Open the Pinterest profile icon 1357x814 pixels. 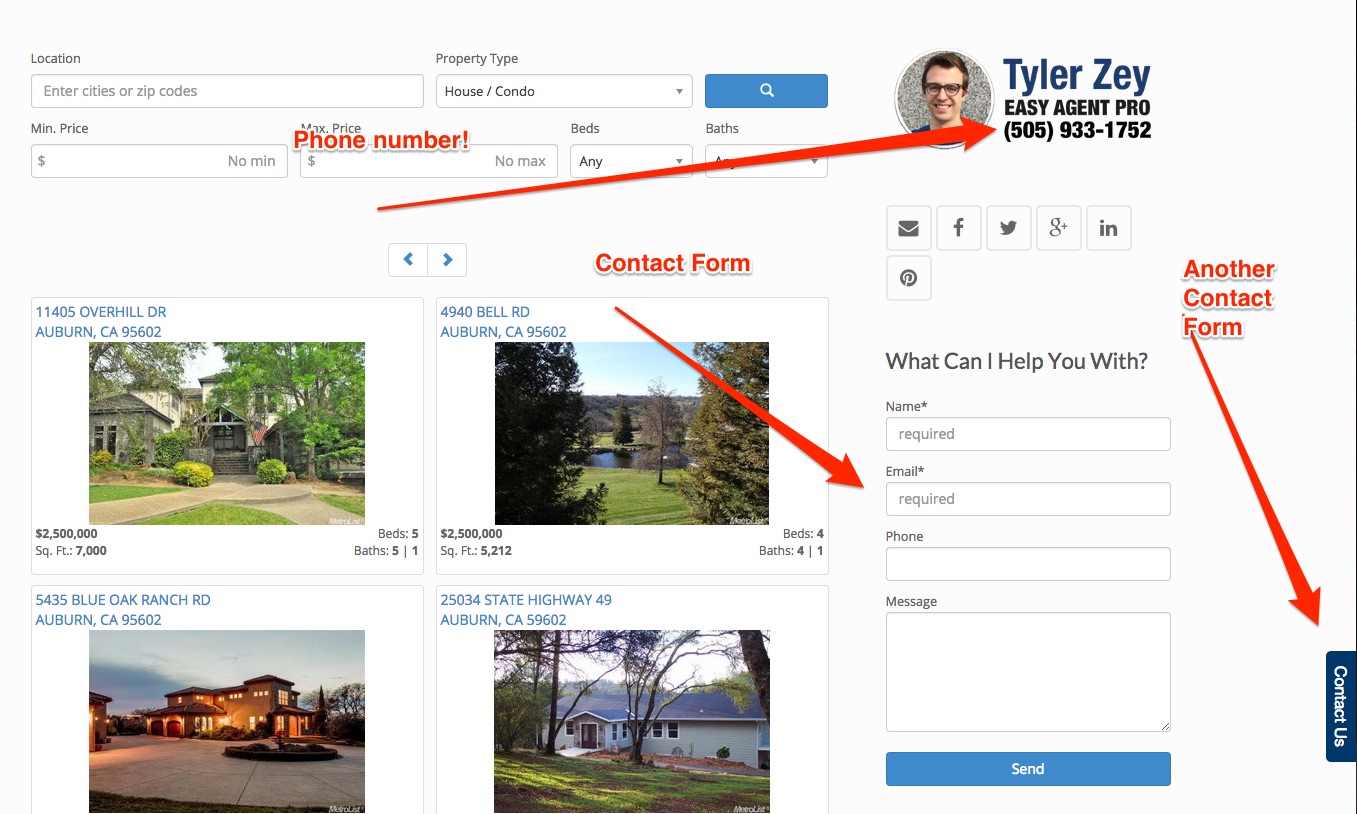click(908, 278)
